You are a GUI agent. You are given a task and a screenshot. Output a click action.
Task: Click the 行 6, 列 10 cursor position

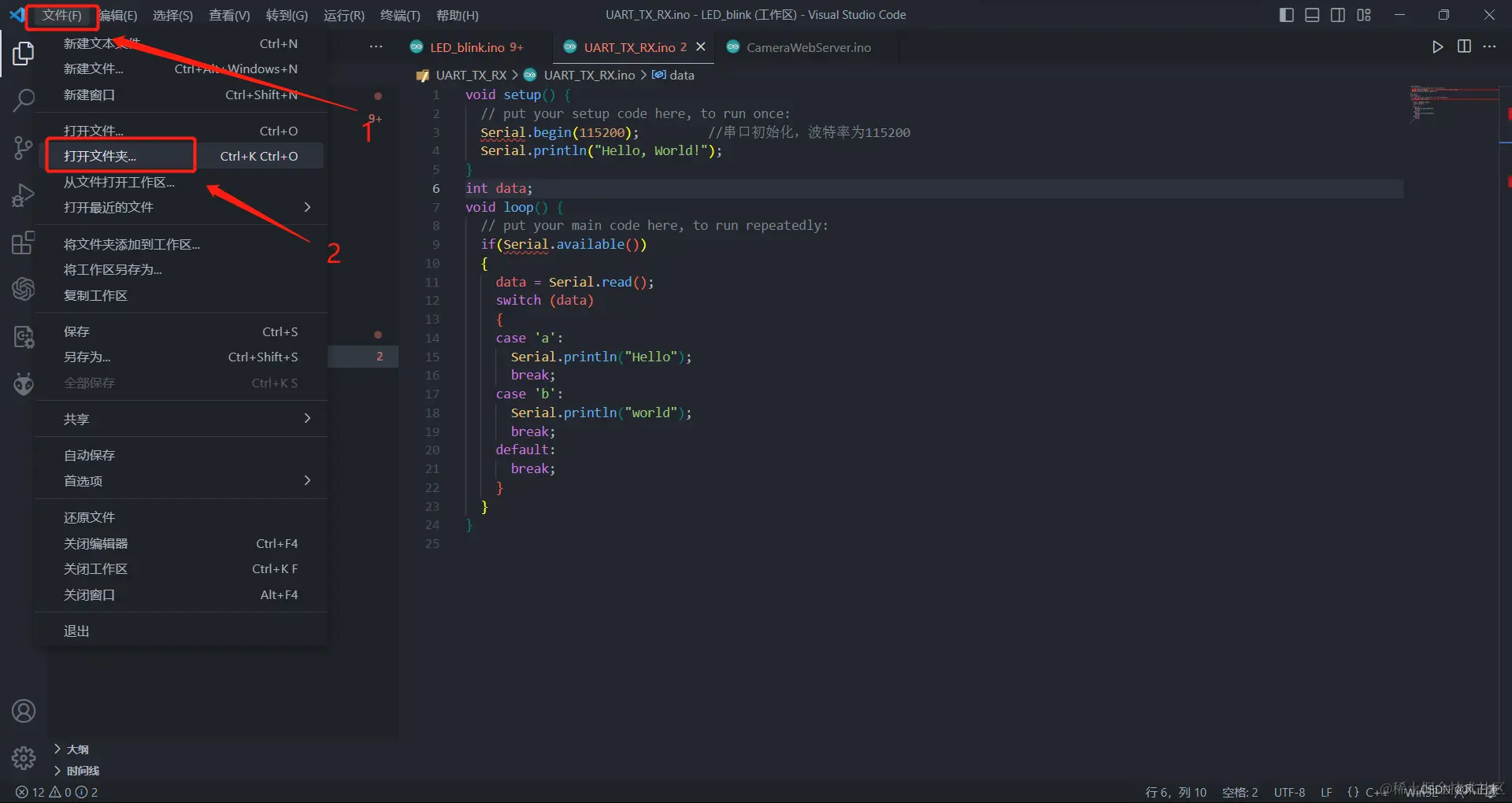[1175, 792]
